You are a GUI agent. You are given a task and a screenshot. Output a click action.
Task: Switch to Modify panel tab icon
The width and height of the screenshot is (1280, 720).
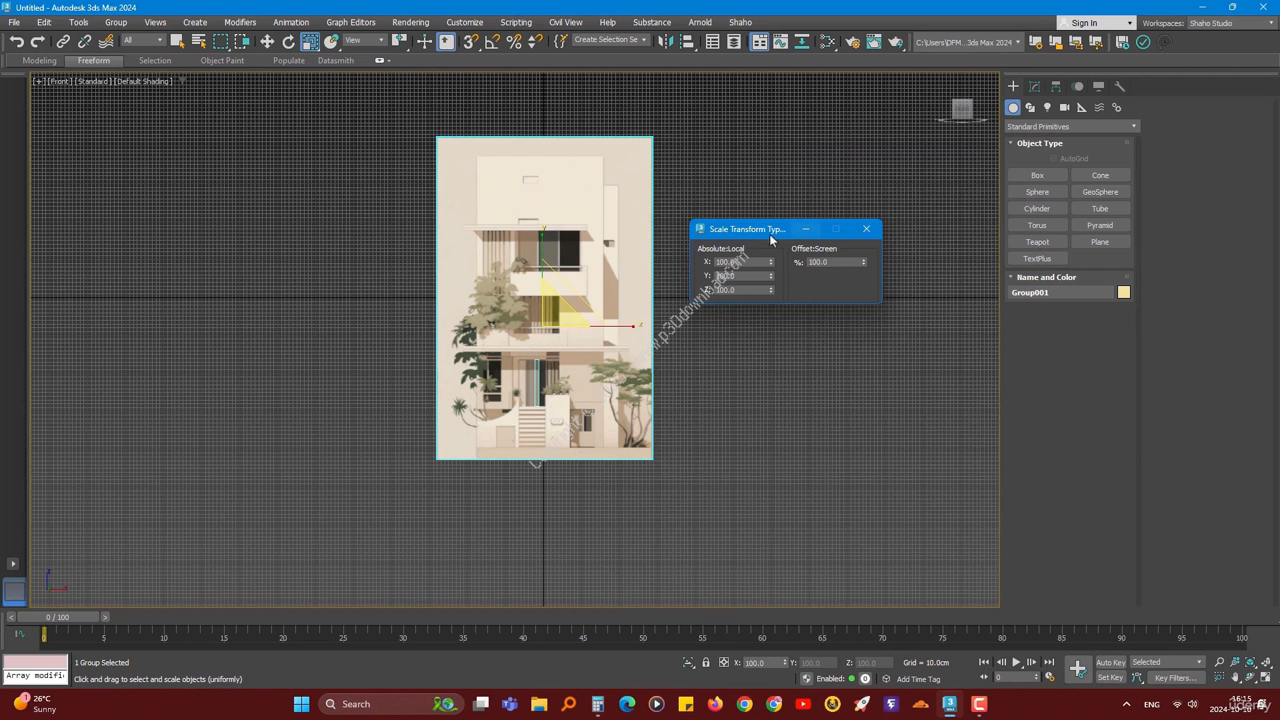point(1035,86)
